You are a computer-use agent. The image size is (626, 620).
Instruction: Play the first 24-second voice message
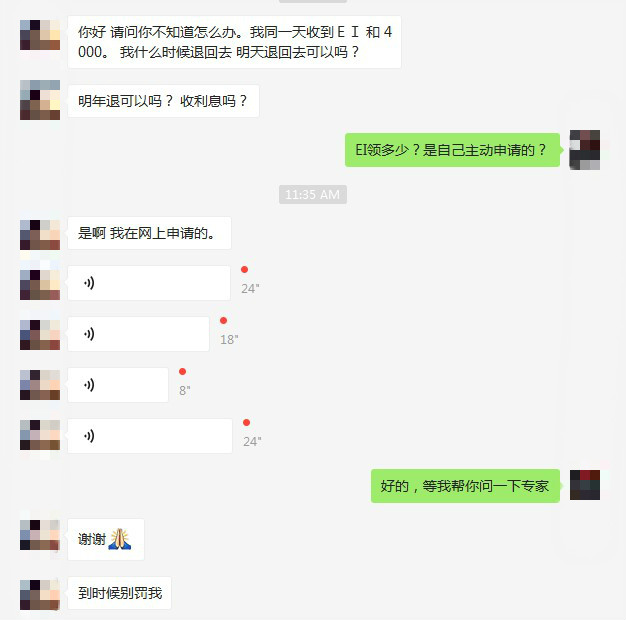(x=149, y=283)
